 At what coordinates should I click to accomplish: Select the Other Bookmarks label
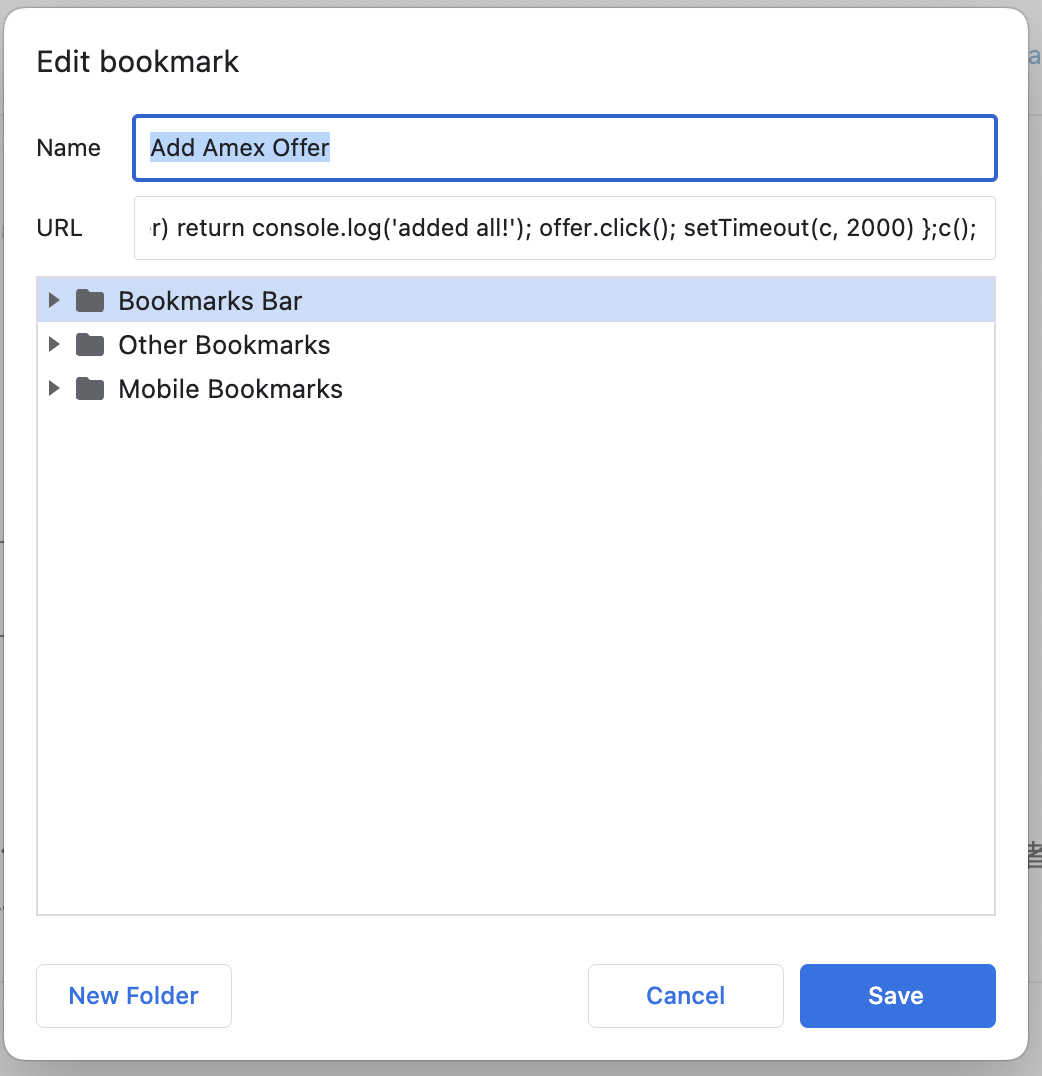(224, 344)
